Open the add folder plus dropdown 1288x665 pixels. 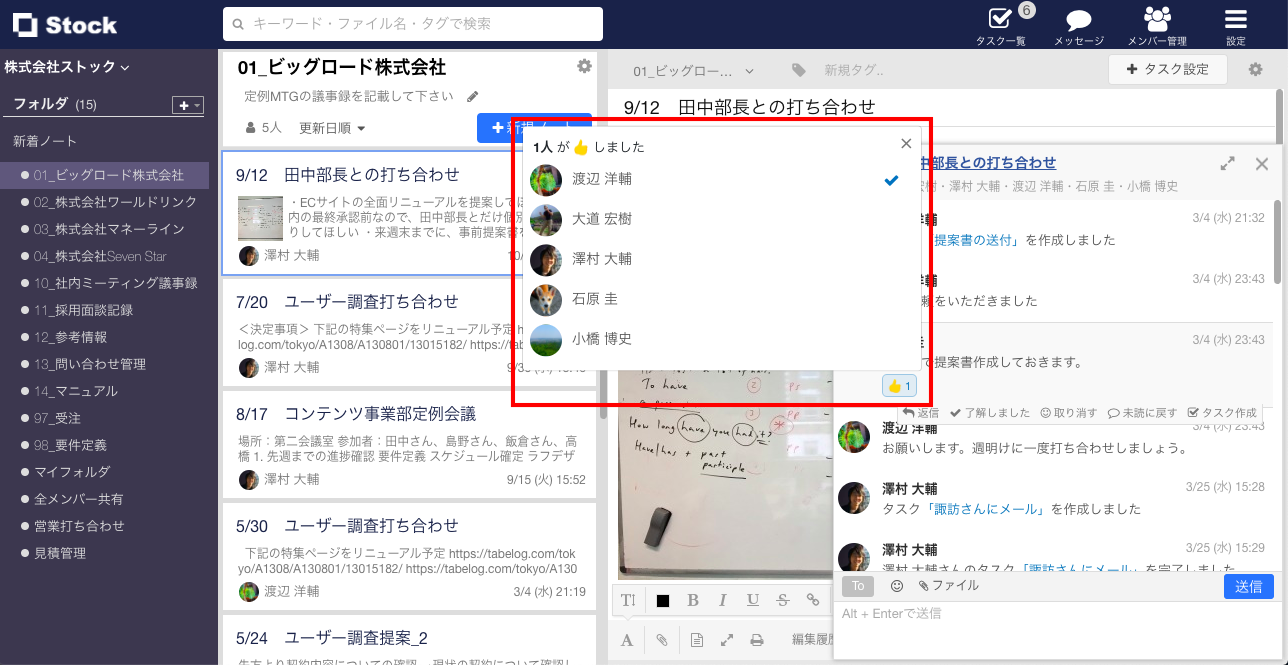click(x=187, y=105)
